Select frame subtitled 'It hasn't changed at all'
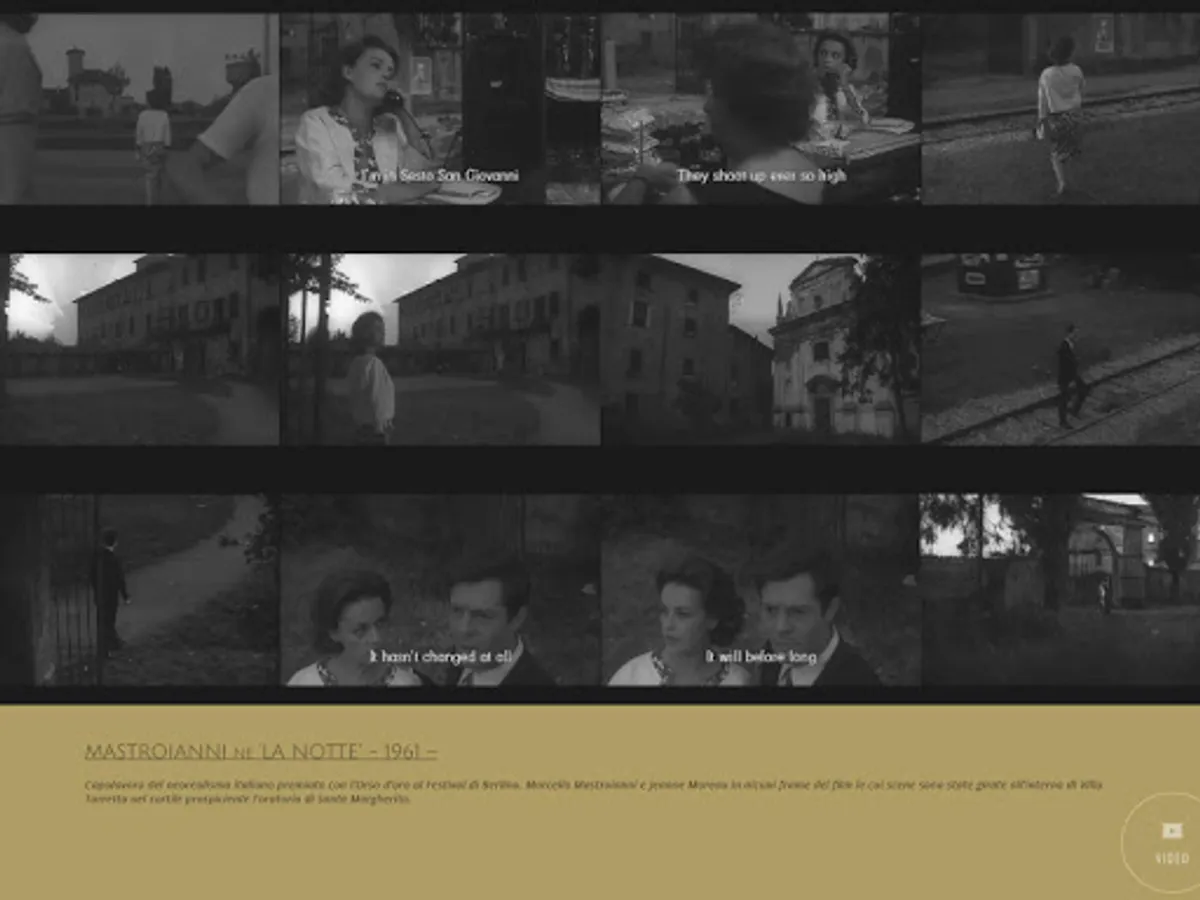This screenshot has height=900, width=1200. point(440,589)
